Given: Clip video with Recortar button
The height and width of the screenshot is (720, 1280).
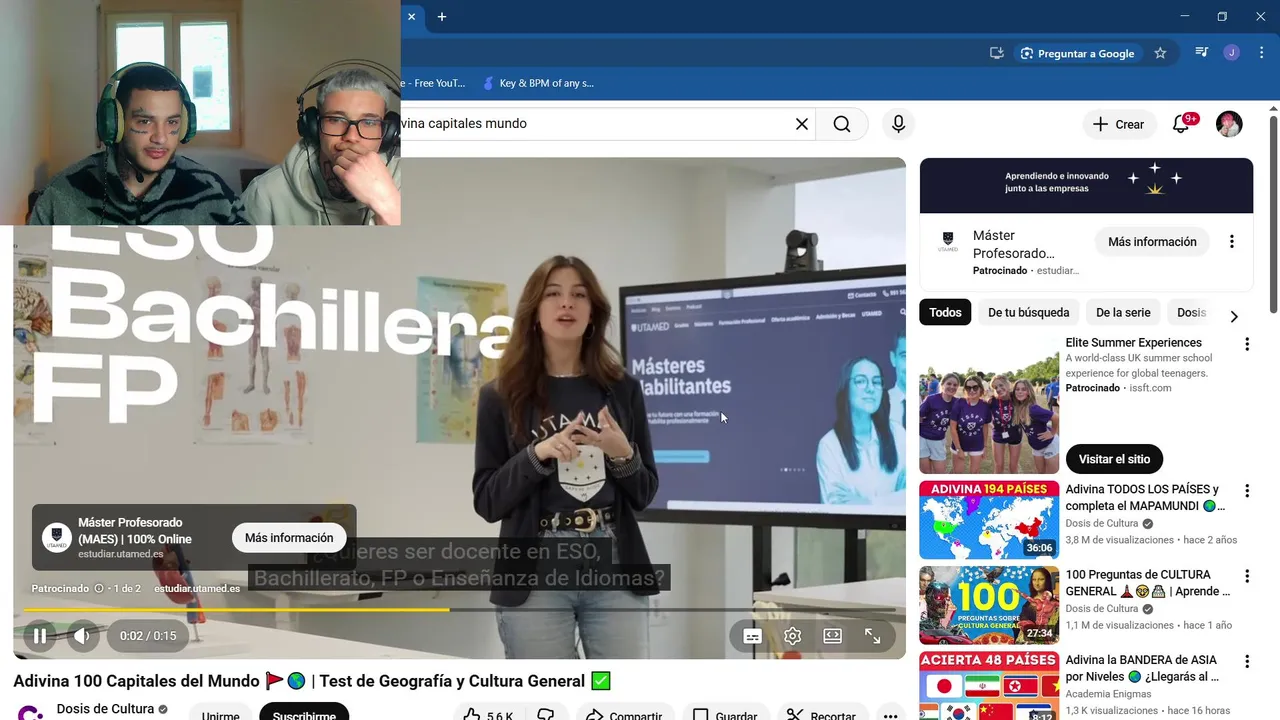Looking at the screenshot, I should pyautogui.click(x=821, y=715).
